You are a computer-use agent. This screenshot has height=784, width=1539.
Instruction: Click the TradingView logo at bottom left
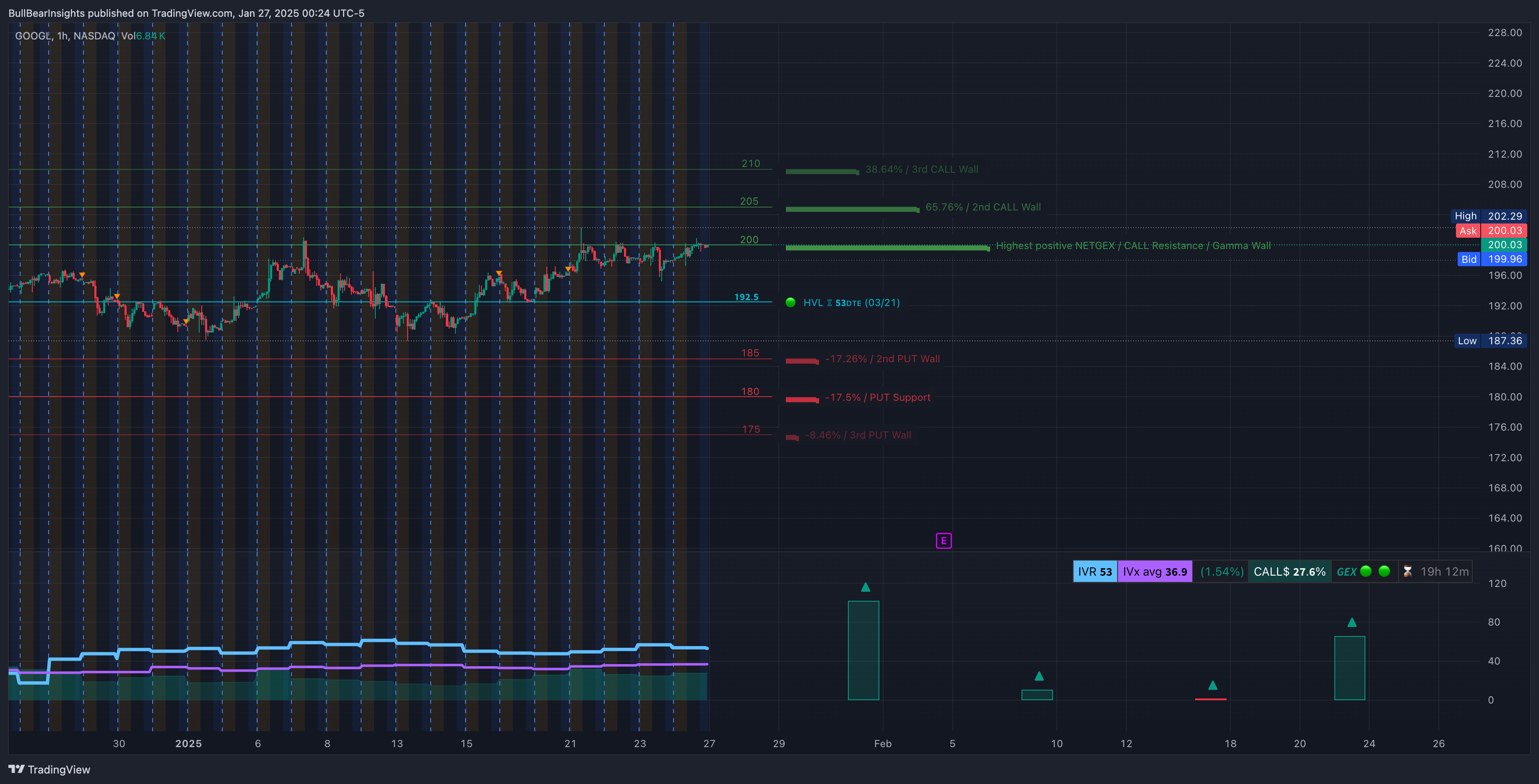pyautogui.click(x=49, y=769)
